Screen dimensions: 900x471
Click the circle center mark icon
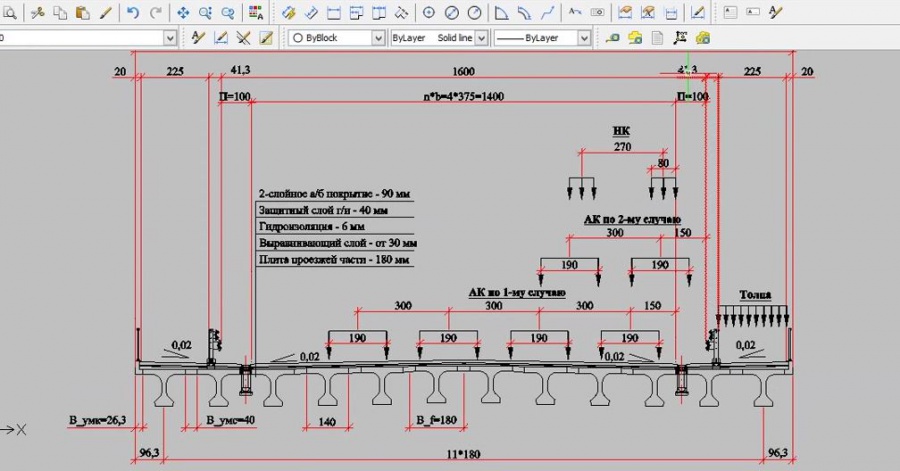tap(429, 13)
